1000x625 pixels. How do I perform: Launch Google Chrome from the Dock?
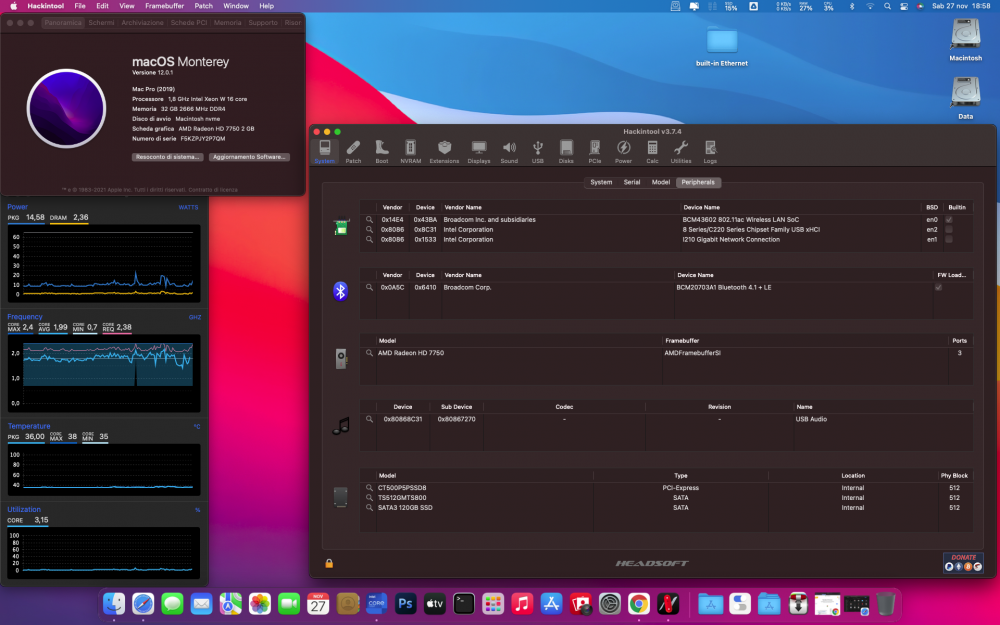pos(638,603)
